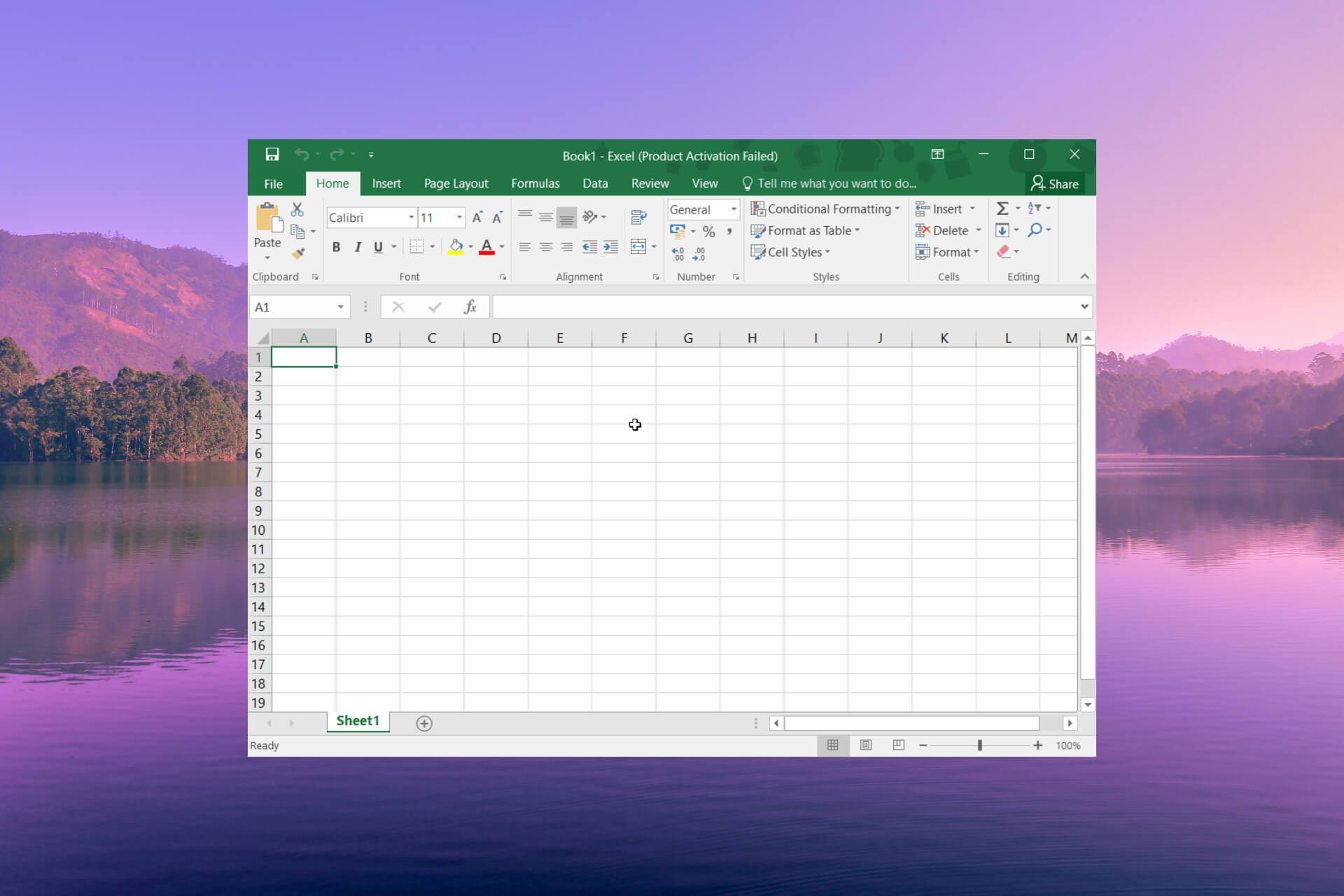
Task: Select the Format Painter brush icon
Action: coord(298,253)
